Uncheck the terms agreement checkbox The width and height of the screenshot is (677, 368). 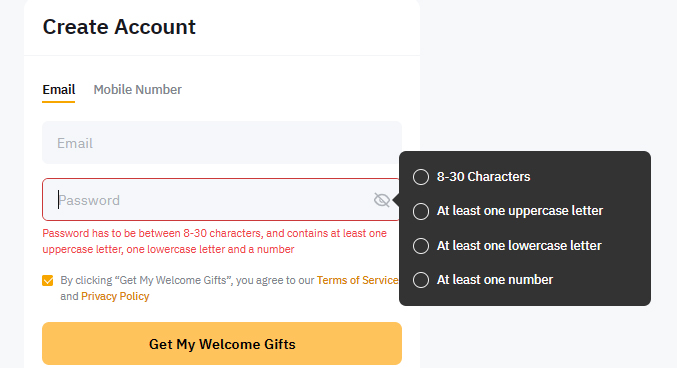(x=48, y=281)
